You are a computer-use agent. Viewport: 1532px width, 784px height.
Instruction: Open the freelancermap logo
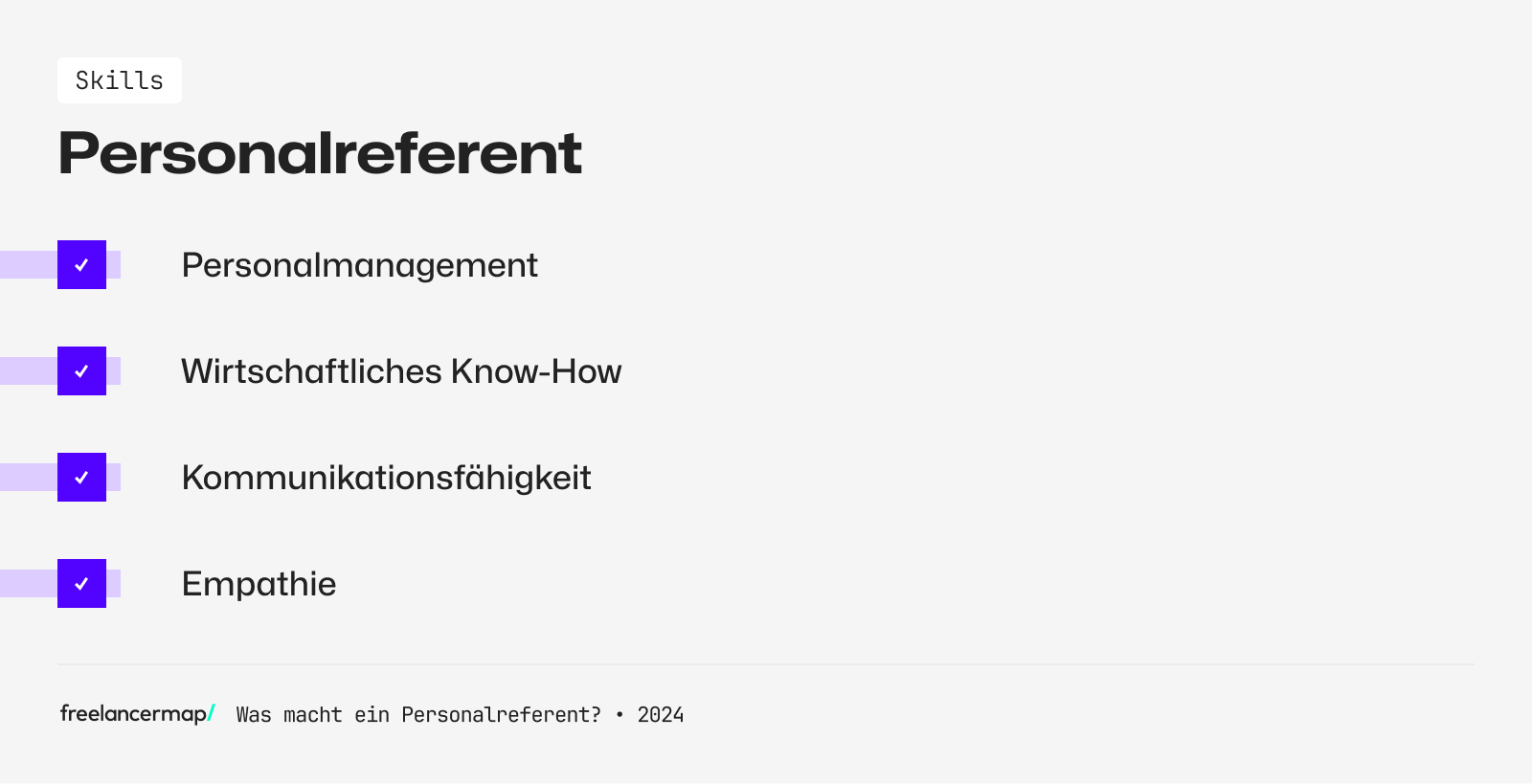coord(133,714)
